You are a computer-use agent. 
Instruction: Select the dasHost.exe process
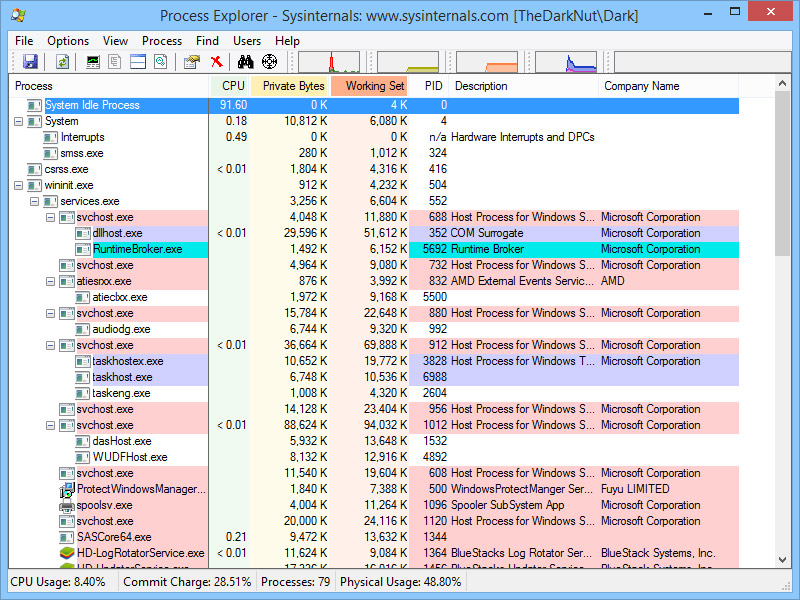pyautogui.click(x=122, y=441)
